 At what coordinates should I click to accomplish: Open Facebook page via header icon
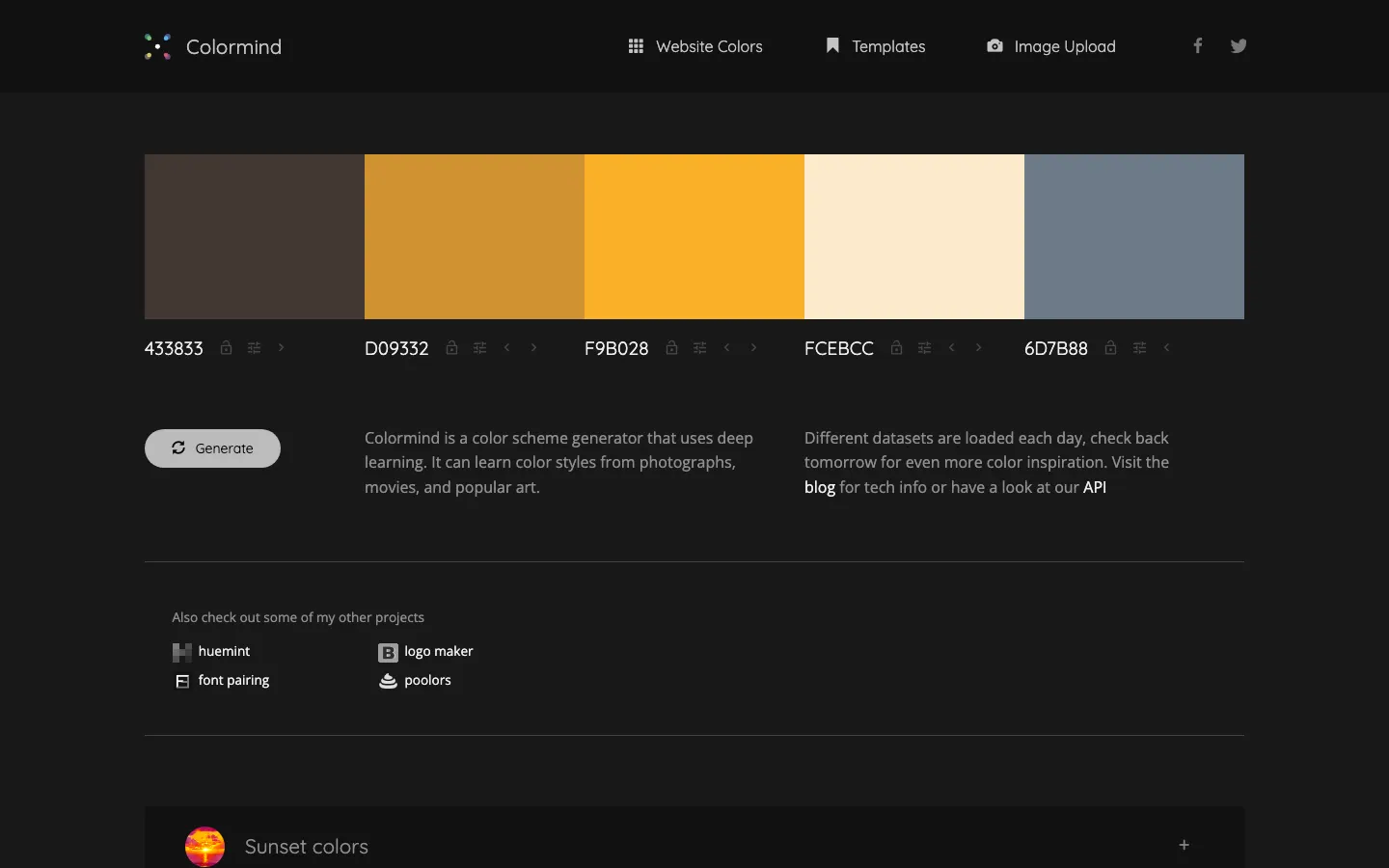click(1197, 45)
